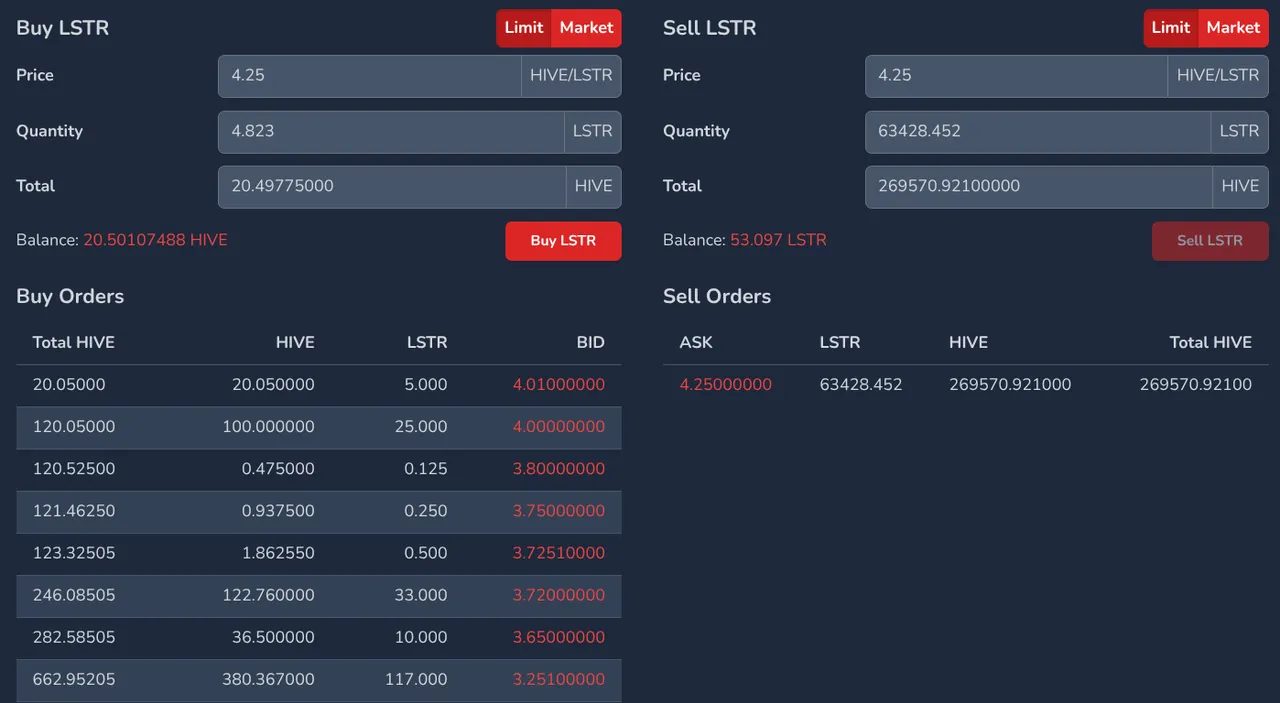Select Limit order type in Buy LSTR

[523, 28]
